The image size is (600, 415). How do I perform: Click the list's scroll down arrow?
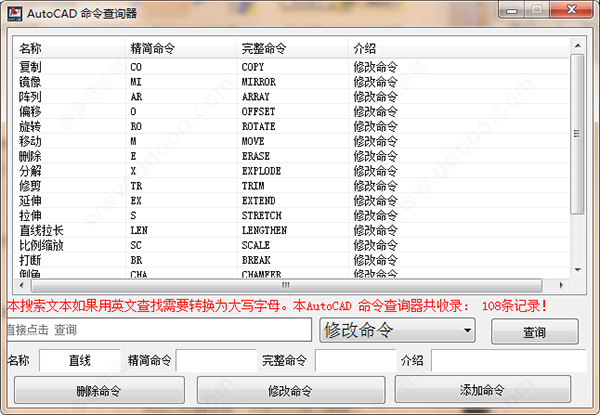pos(578,270)
